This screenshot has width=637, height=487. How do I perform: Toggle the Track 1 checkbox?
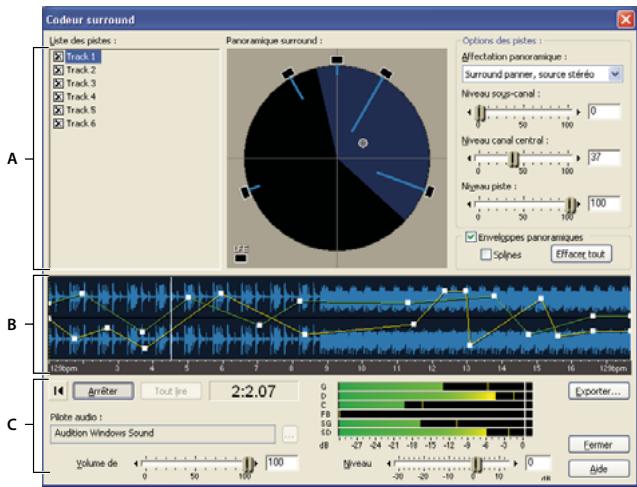tap(58, 56)
